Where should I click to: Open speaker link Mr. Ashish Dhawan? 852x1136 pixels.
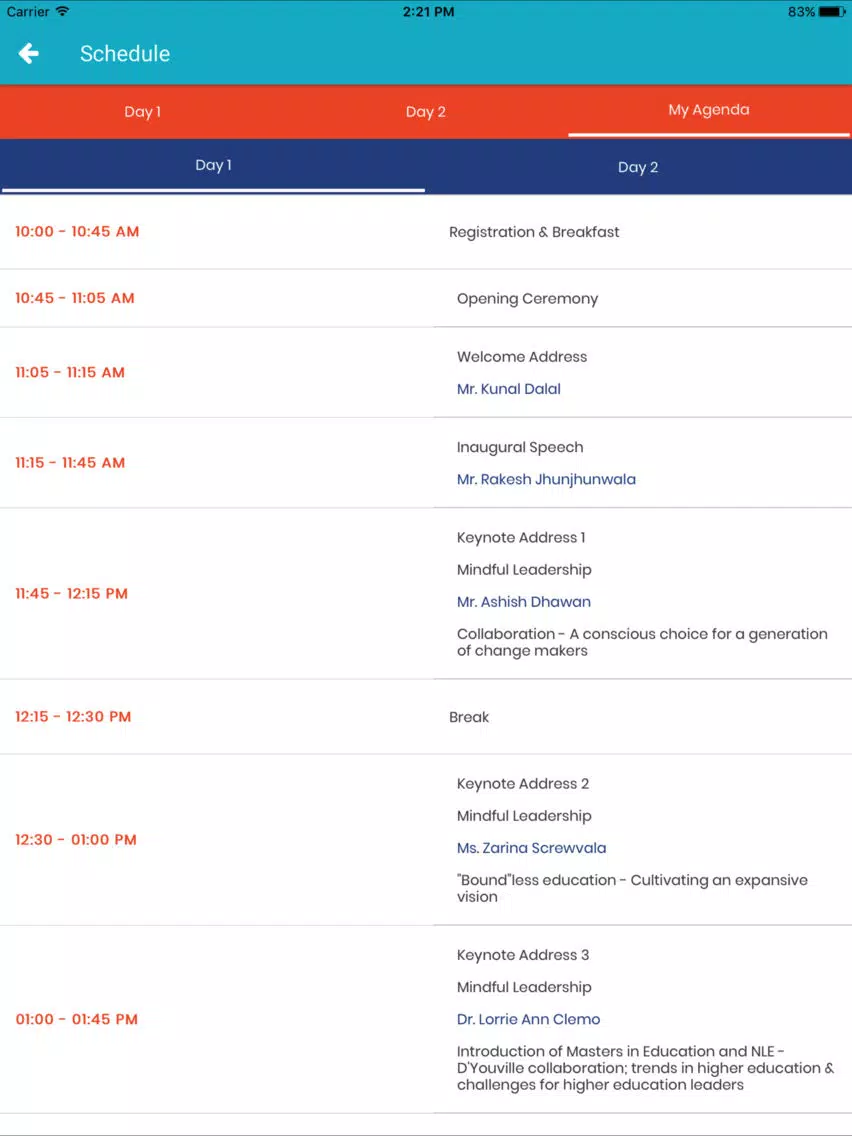[x=524, y=602]
